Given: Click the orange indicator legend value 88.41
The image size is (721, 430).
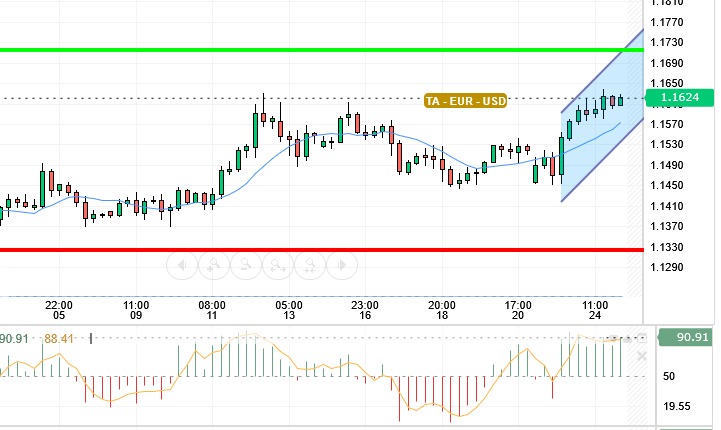Looking at the screenshot, I should tap(59, 339).
